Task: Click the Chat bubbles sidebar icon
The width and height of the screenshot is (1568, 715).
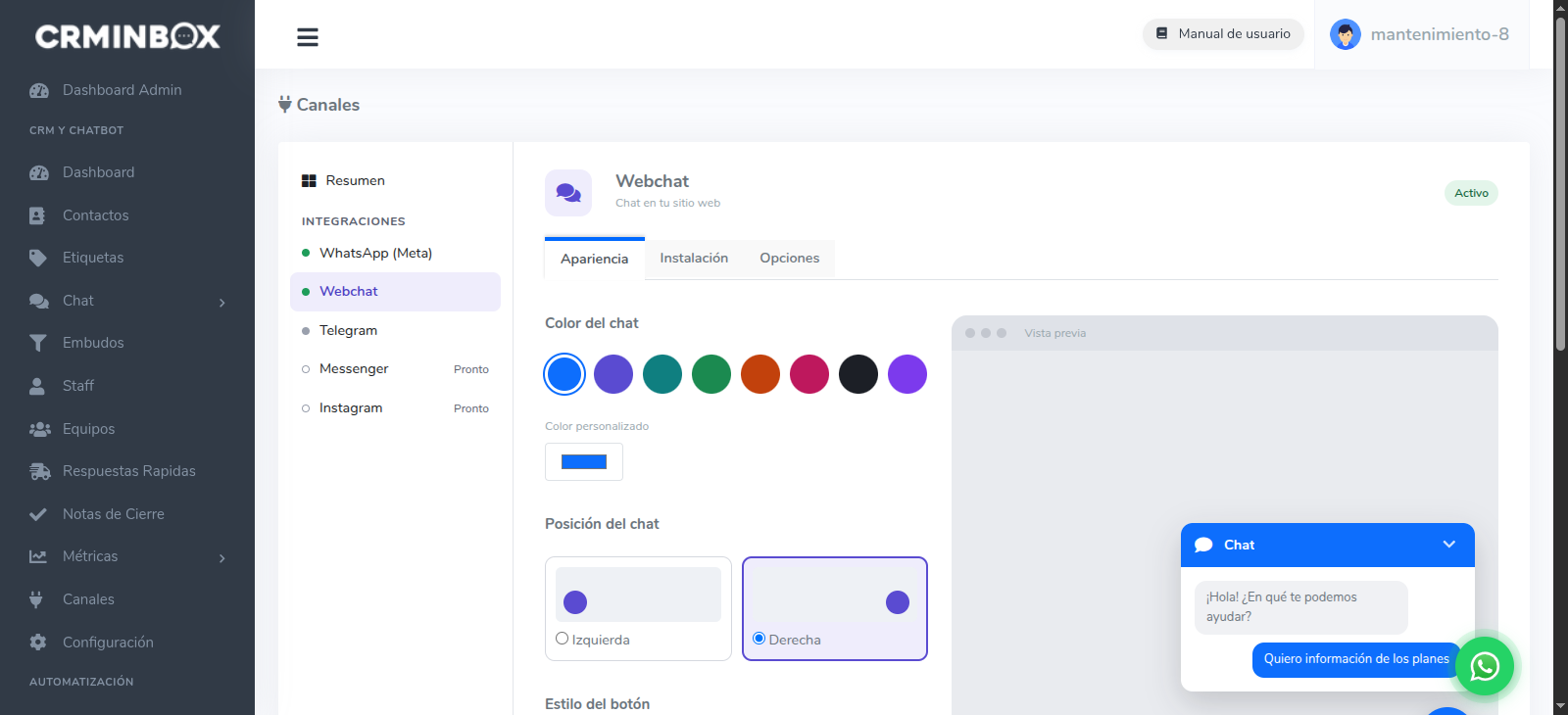Action: pos(39,301)
